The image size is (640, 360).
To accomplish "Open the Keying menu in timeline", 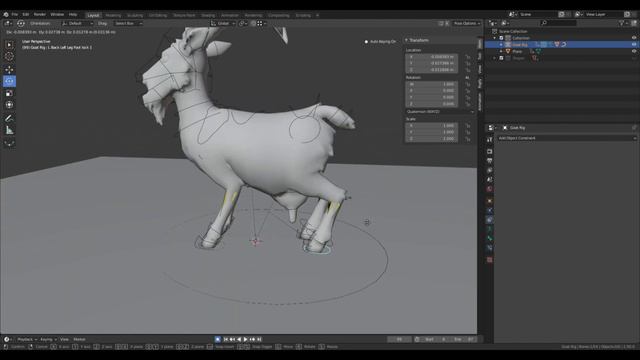I will pyautogui.click(x=48, y=339).
